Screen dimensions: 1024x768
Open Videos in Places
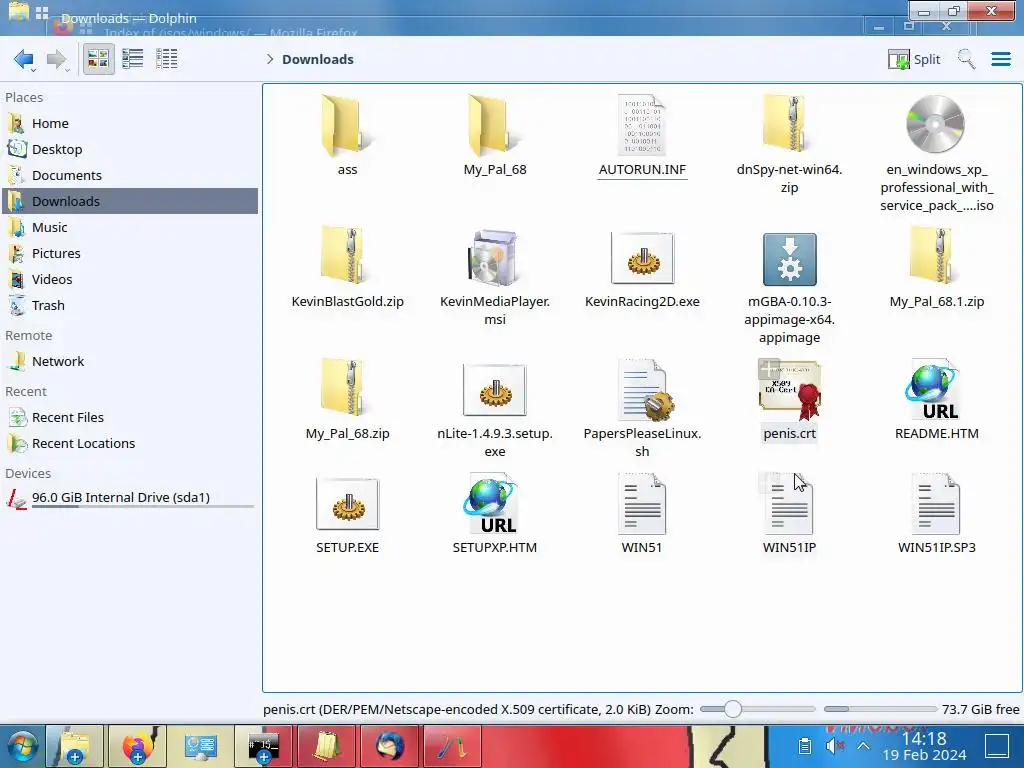click(129, 280)
